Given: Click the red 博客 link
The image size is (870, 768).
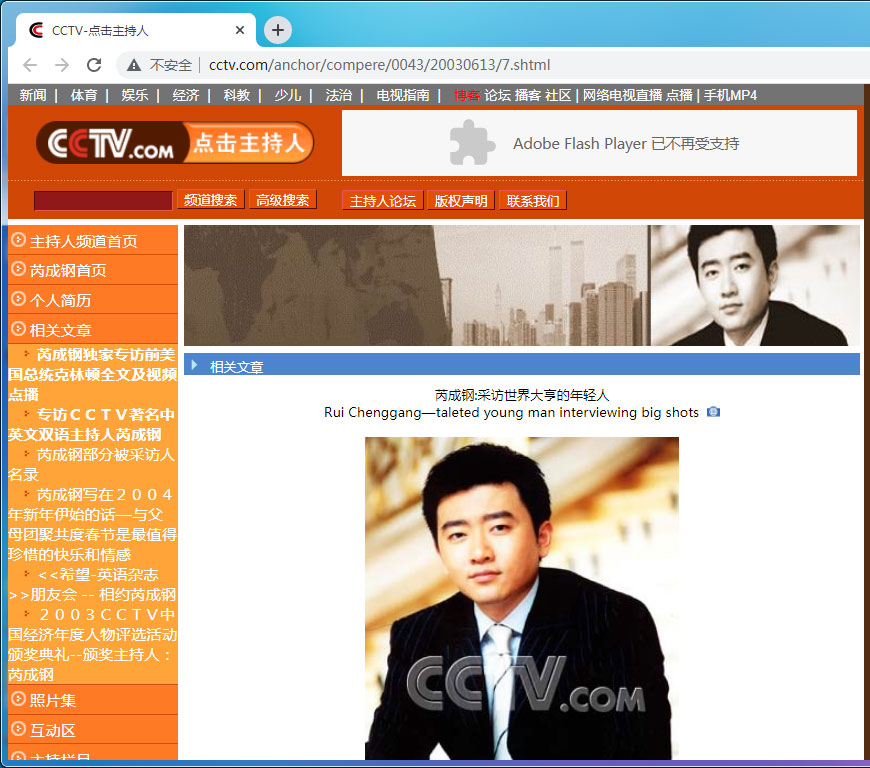Looking at the screenshot, I should [x=467, y=95].
